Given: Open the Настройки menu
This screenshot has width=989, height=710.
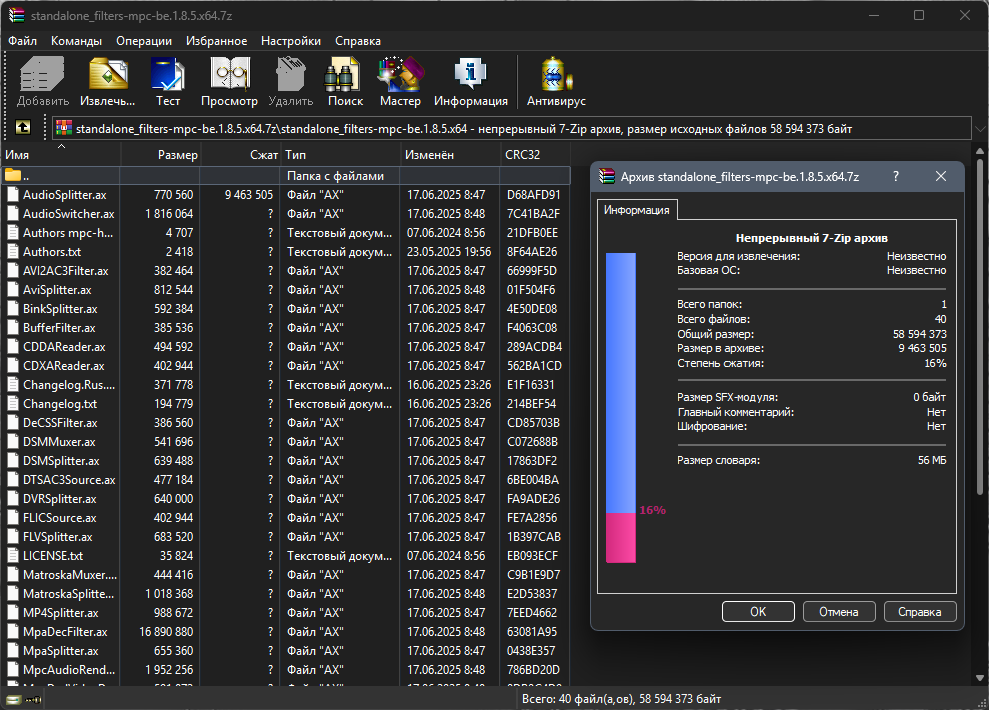Looking at the screenshot, I should click(x=291, y=41).
